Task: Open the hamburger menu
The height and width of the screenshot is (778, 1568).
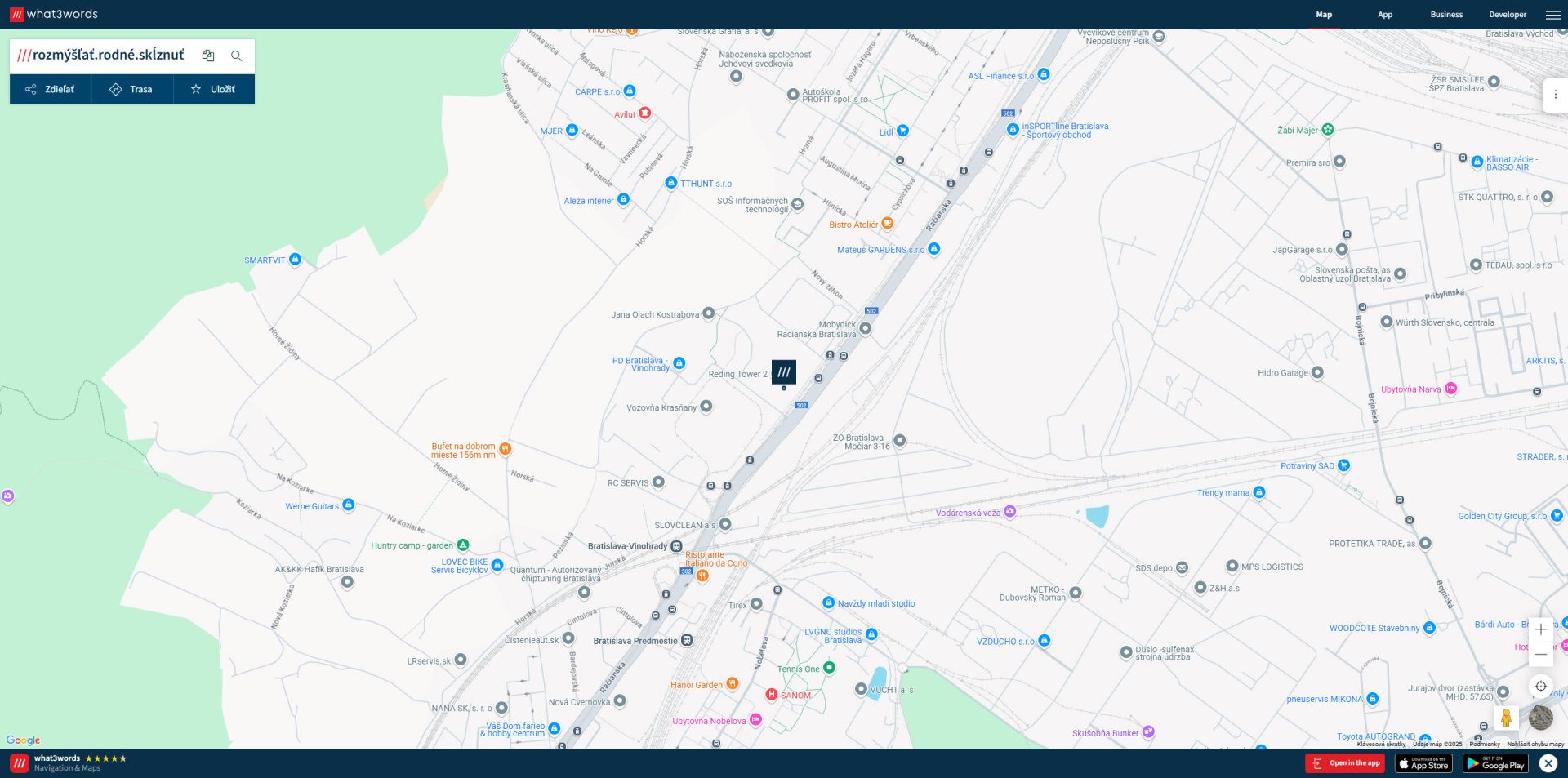Action: pyautogui.click(x=1552, y=15)
